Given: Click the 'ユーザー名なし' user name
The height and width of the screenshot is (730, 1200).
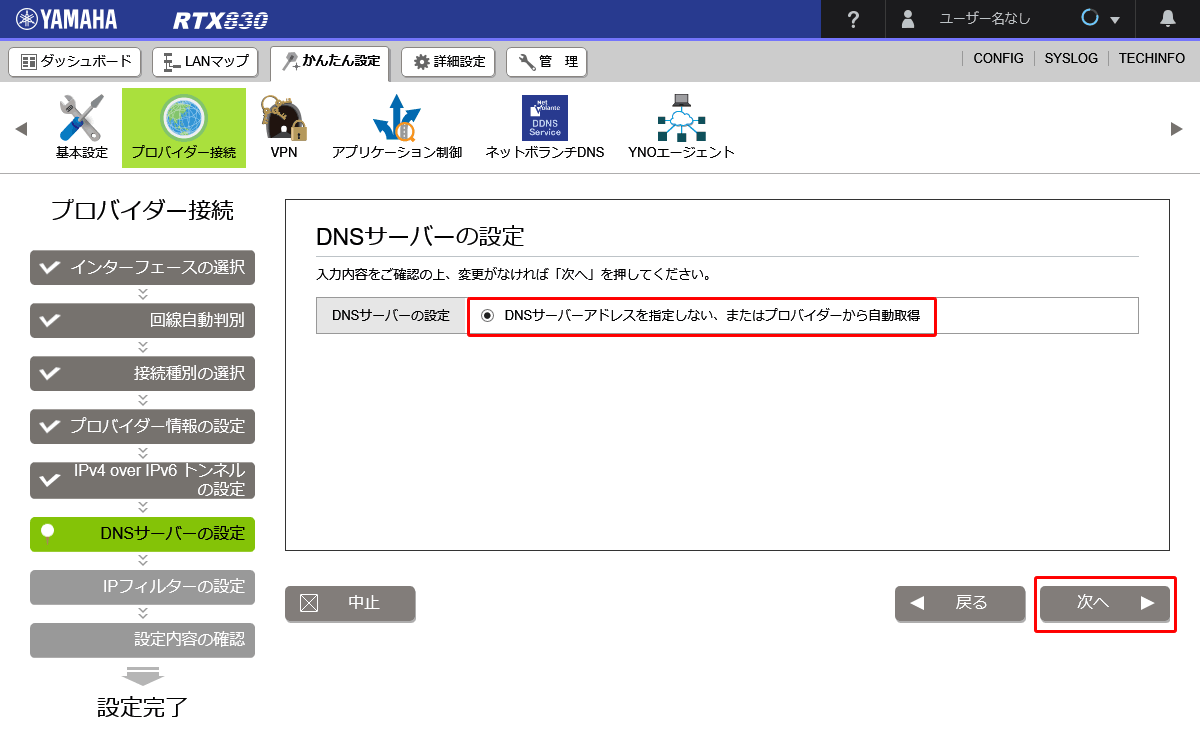Looking at the screenshot, I should tap(984, 19).
